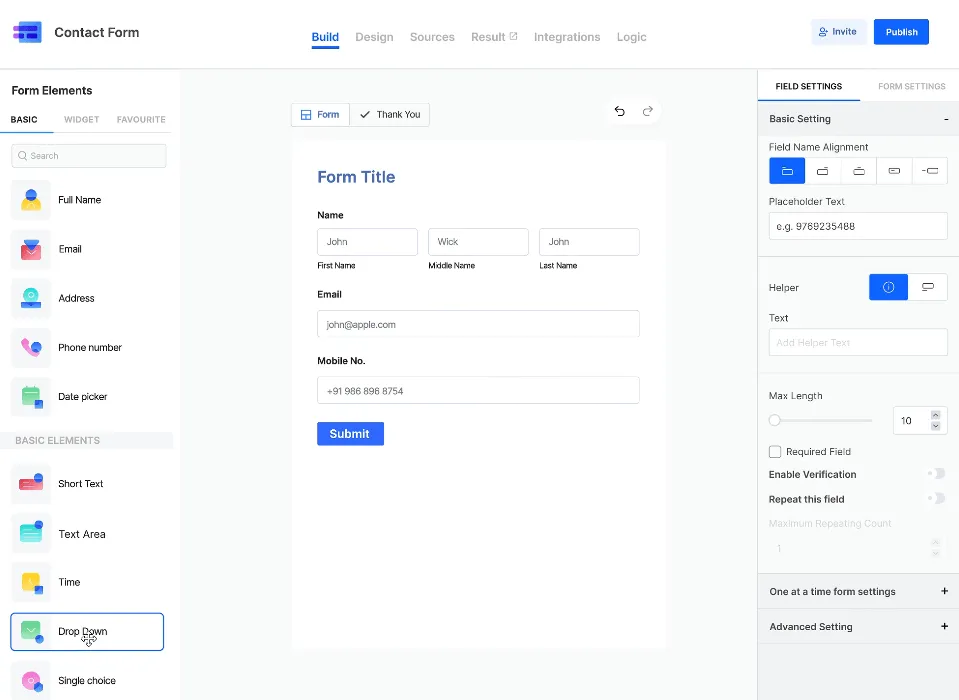
Task: Choose fifth field name alignment option
Action: coord(930,171)
